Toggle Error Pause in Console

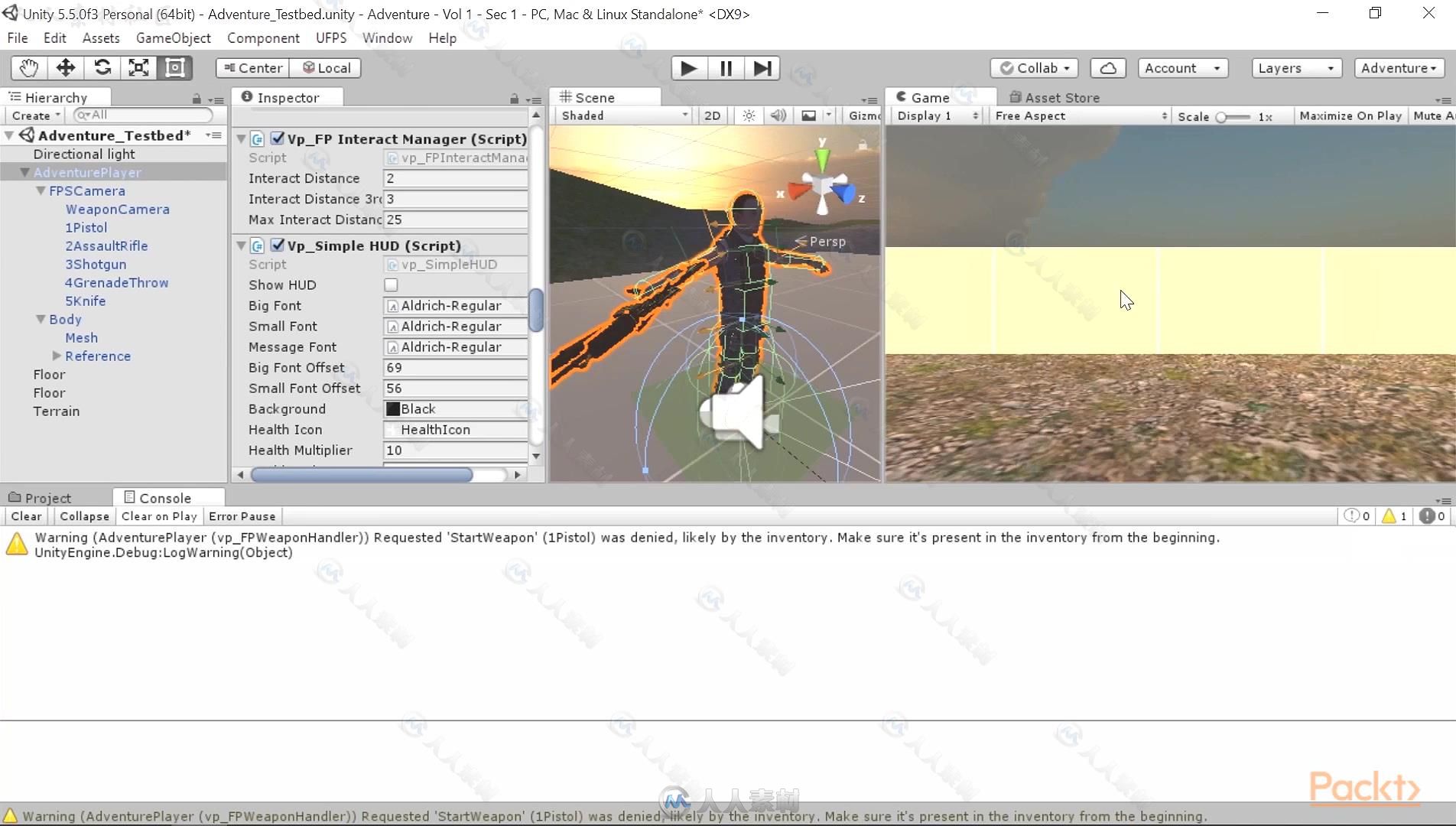point(242,516)
